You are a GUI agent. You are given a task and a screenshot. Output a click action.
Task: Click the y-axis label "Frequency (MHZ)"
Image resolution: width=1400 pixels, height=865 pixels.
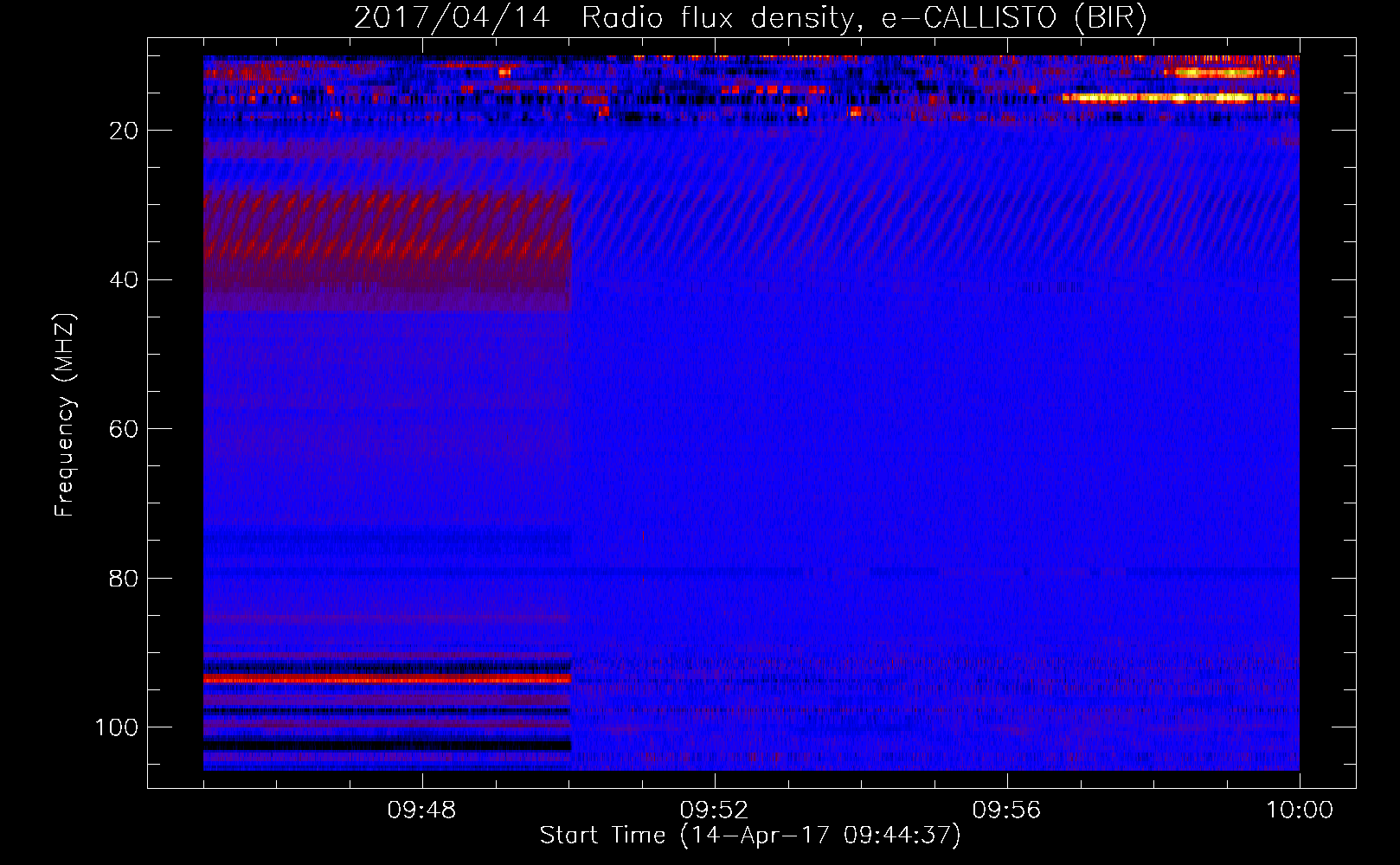[x=65, y=415]
